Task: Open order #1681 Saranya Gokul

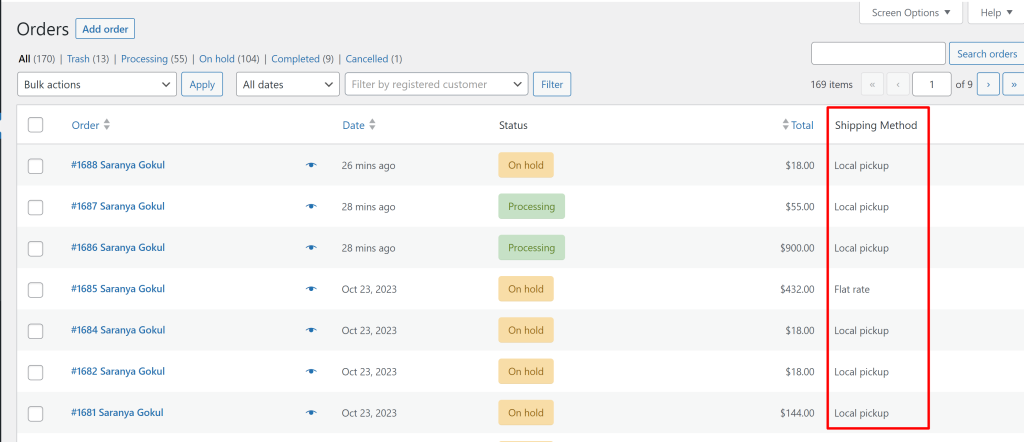Action: [118, 413]
